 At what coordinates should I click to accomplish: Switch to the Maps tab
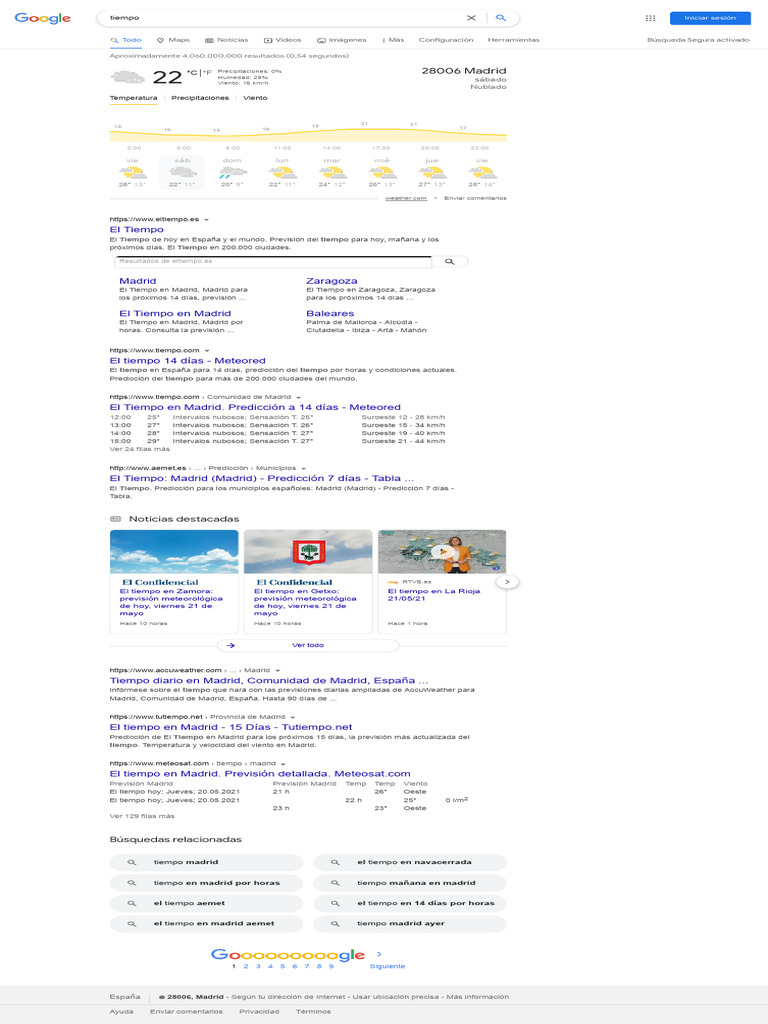pos(173,40)
